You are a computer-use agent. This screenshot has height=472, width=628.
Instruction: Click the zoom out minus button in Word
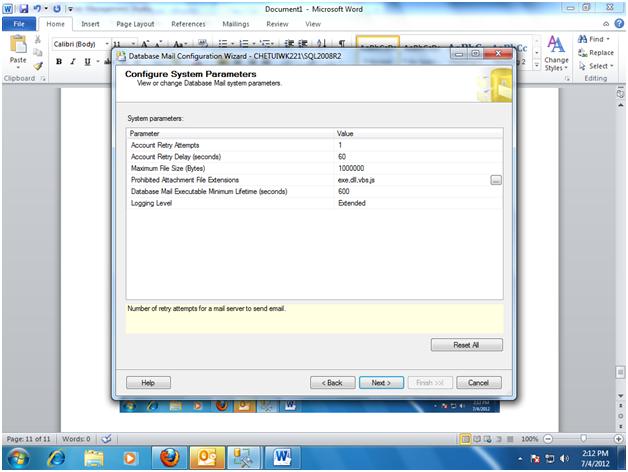(548, 439)
